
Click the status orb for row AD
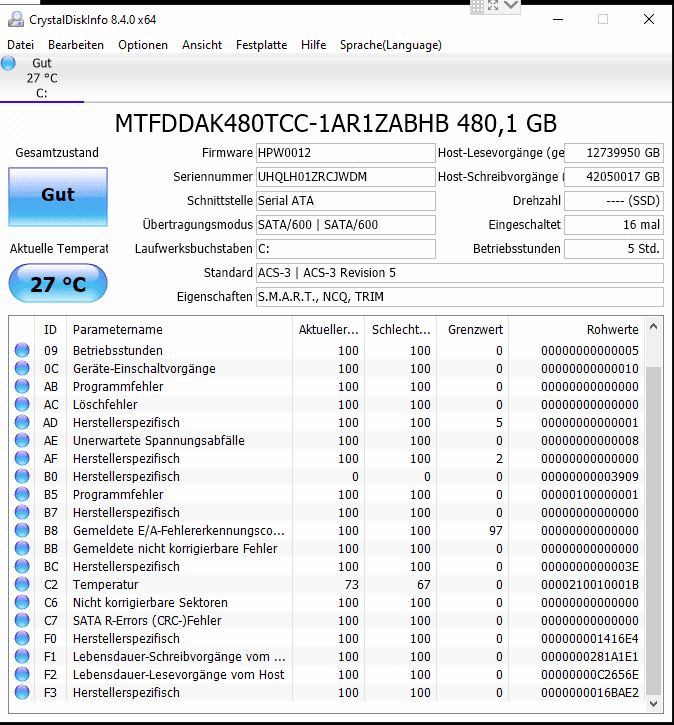[x=22, y=422]
